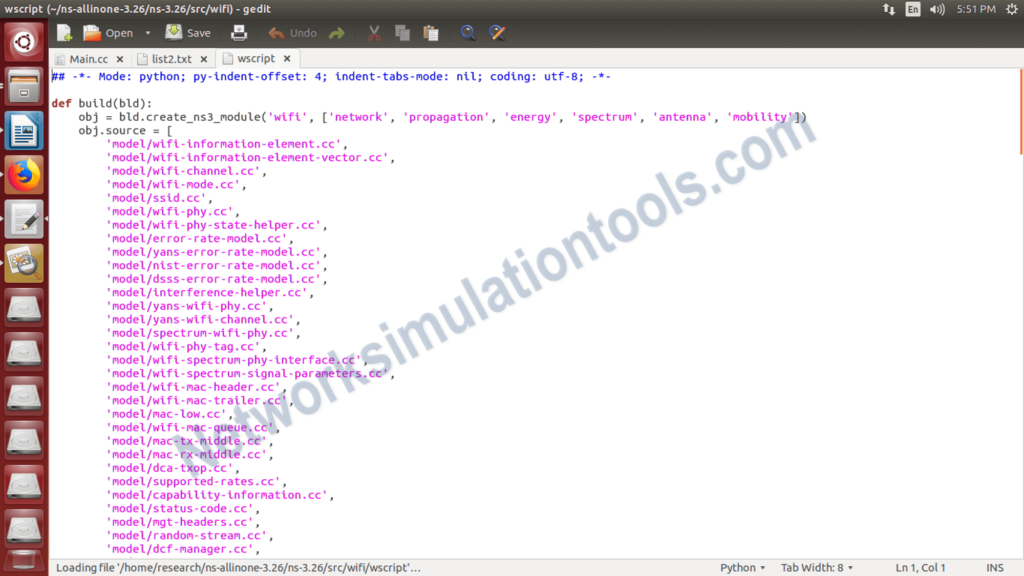This screenshot has width=1024, height=576.
Task: Save the wscript document
Action: [188, 32]
